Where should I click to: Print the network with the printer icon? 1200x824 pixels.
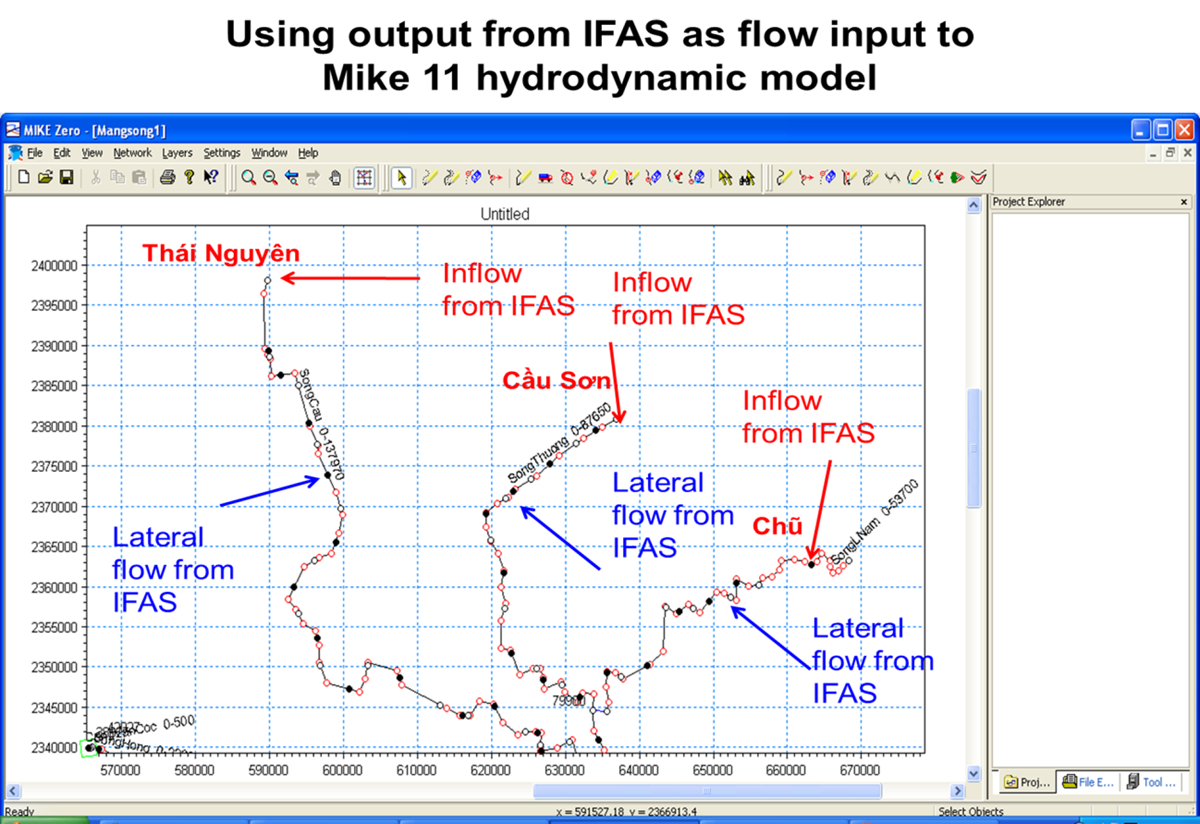click(x=168, y=177)
